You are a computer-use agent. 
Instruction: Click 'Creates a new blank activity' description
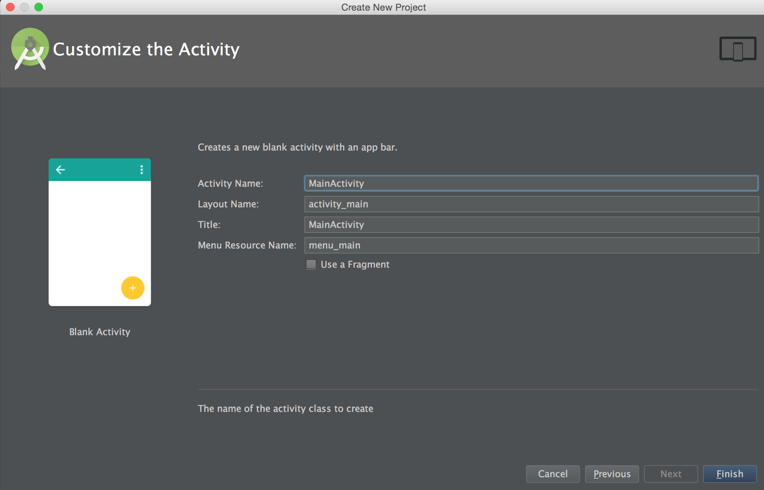coord(297,147)
